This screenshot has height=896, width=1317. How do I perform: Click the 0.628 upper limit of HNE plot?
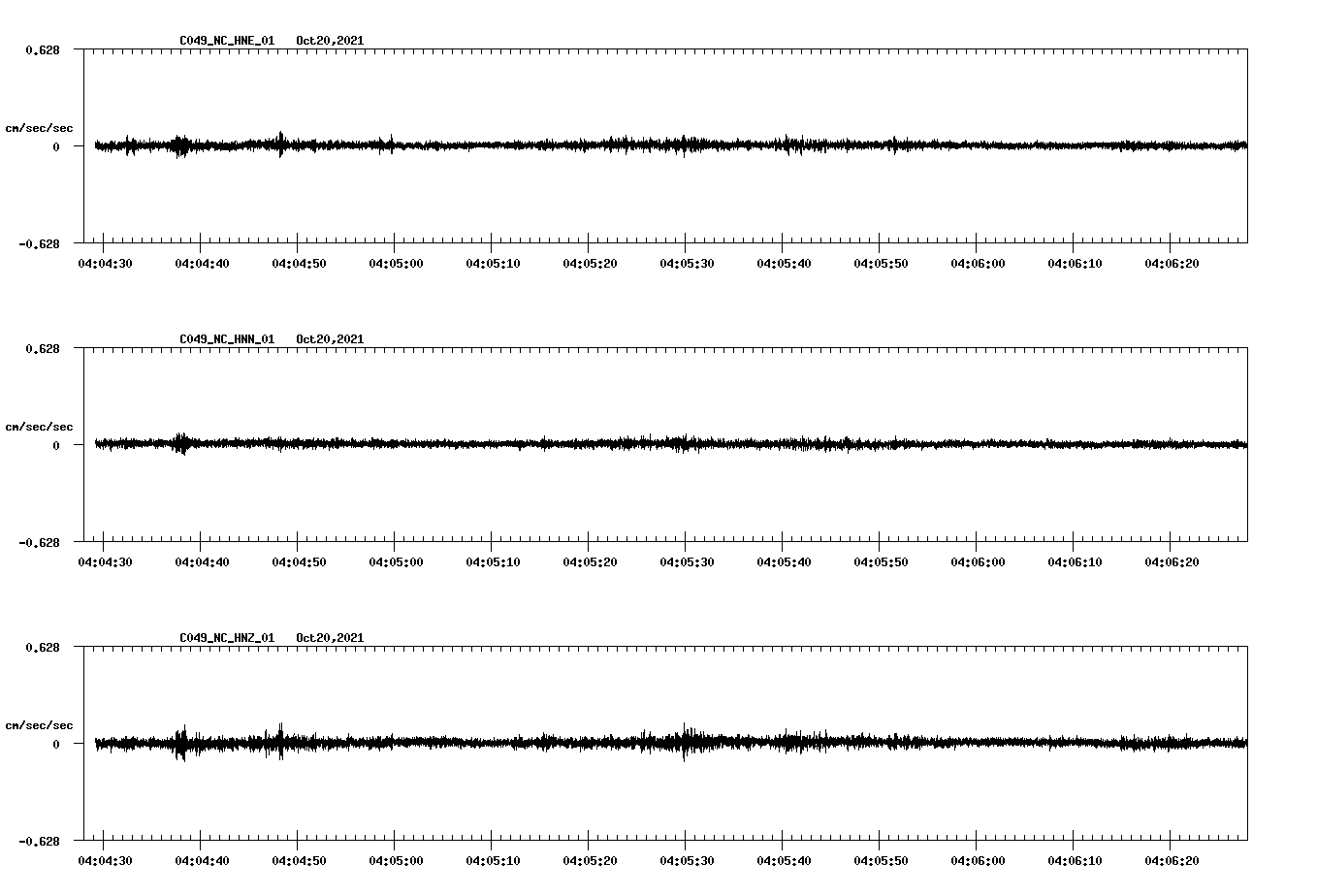(43, 49)
